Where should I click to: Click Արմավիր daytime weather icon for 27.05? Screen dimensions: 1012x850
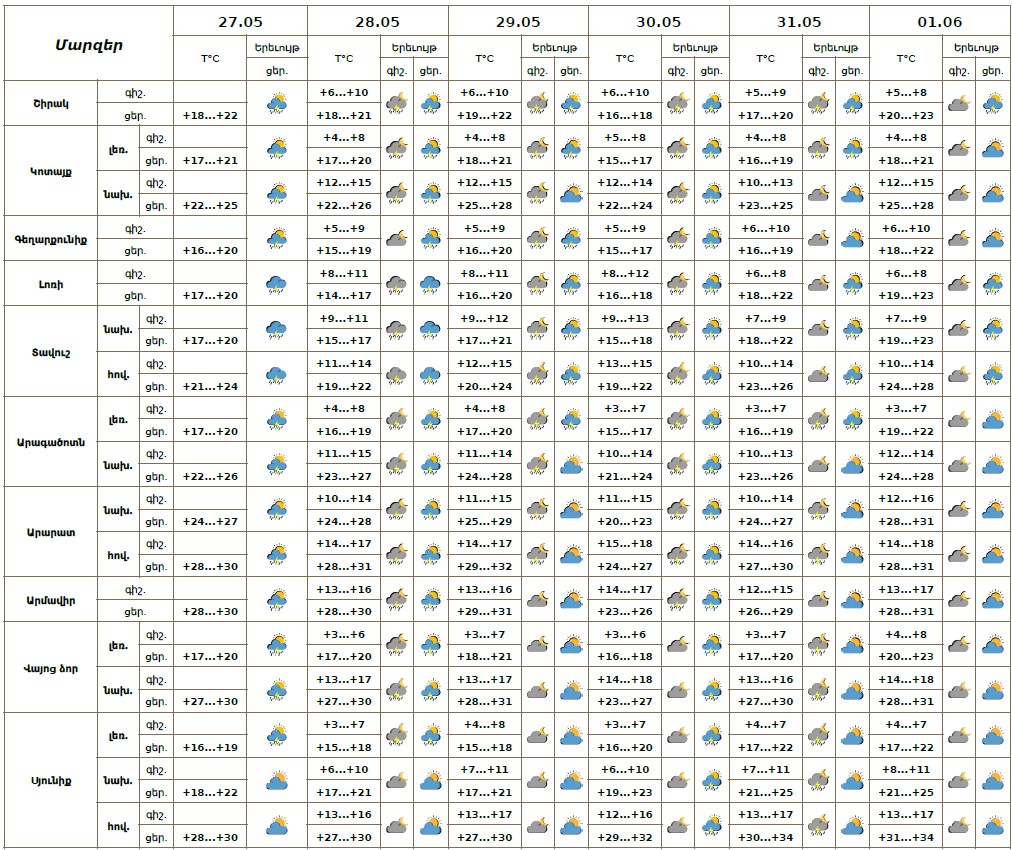click(x=277, y=599)
